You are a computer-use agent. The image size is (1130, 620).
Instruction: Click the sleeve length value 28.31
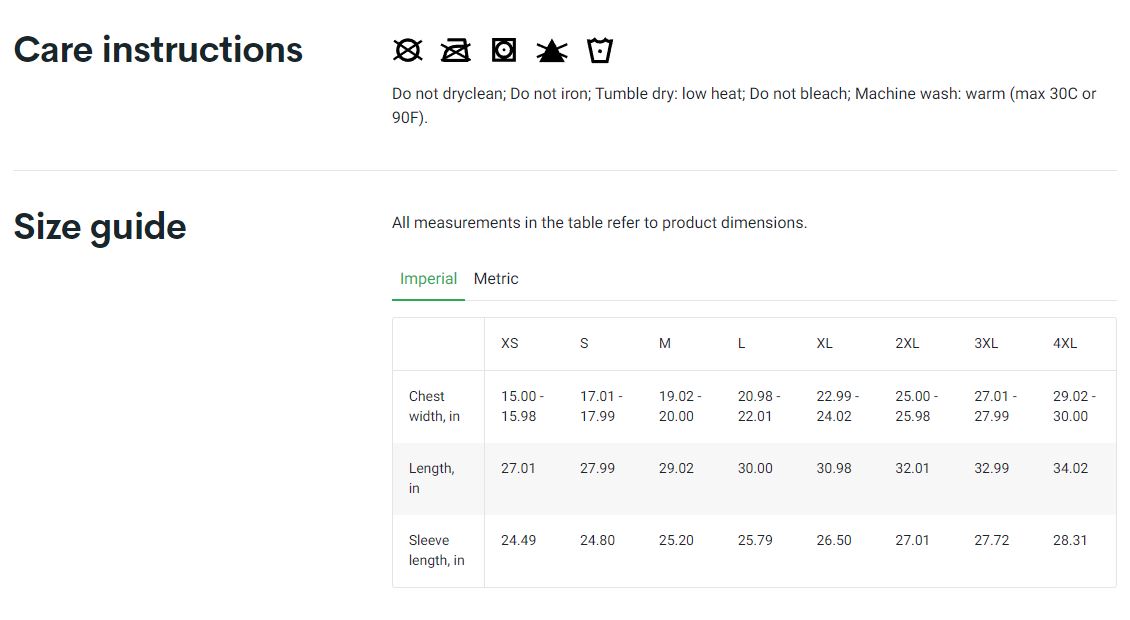click(1070, 540)
